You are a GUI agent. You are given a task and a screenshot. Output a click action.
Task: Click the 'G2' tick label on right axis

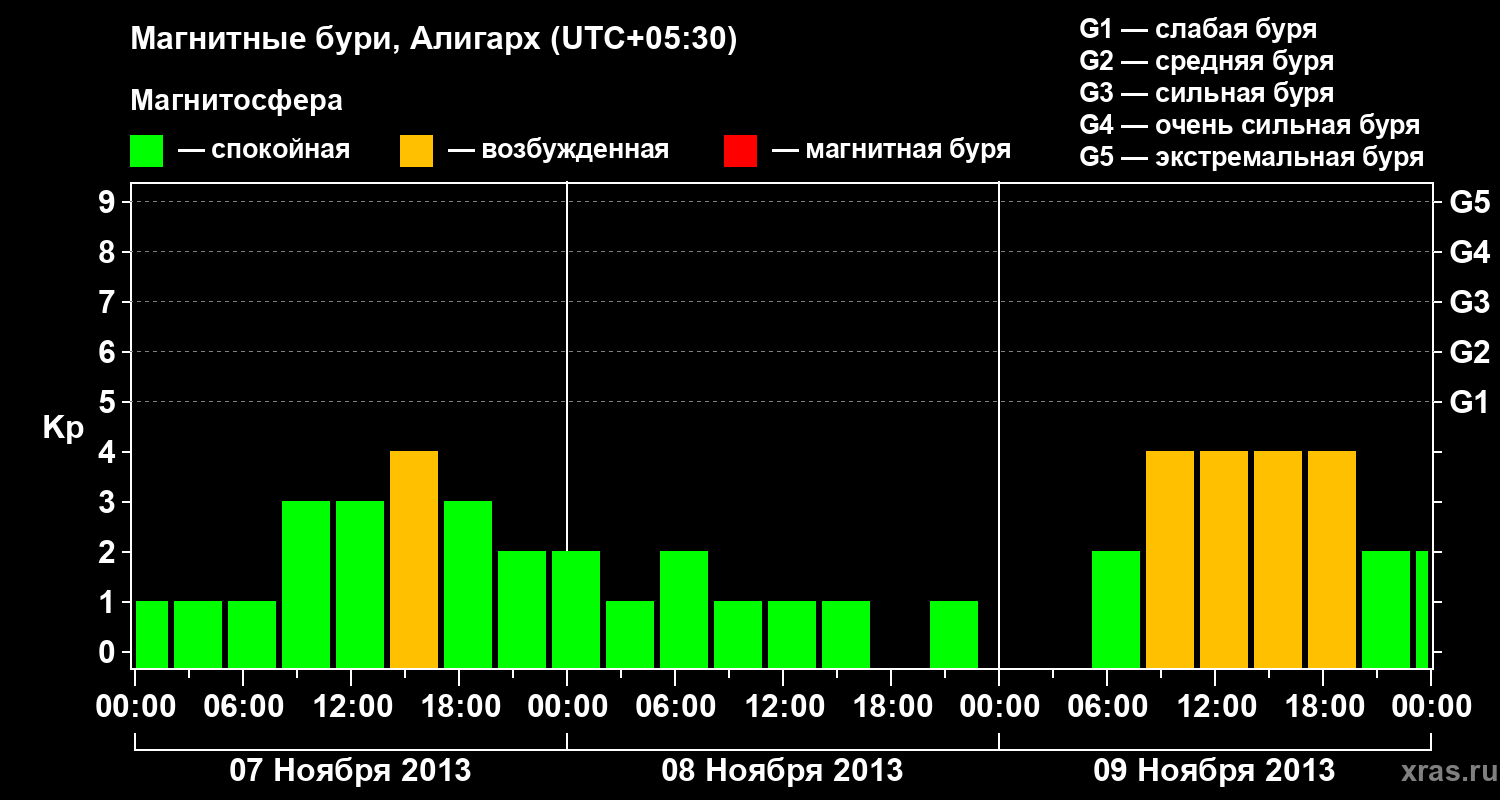(1470, 352)
